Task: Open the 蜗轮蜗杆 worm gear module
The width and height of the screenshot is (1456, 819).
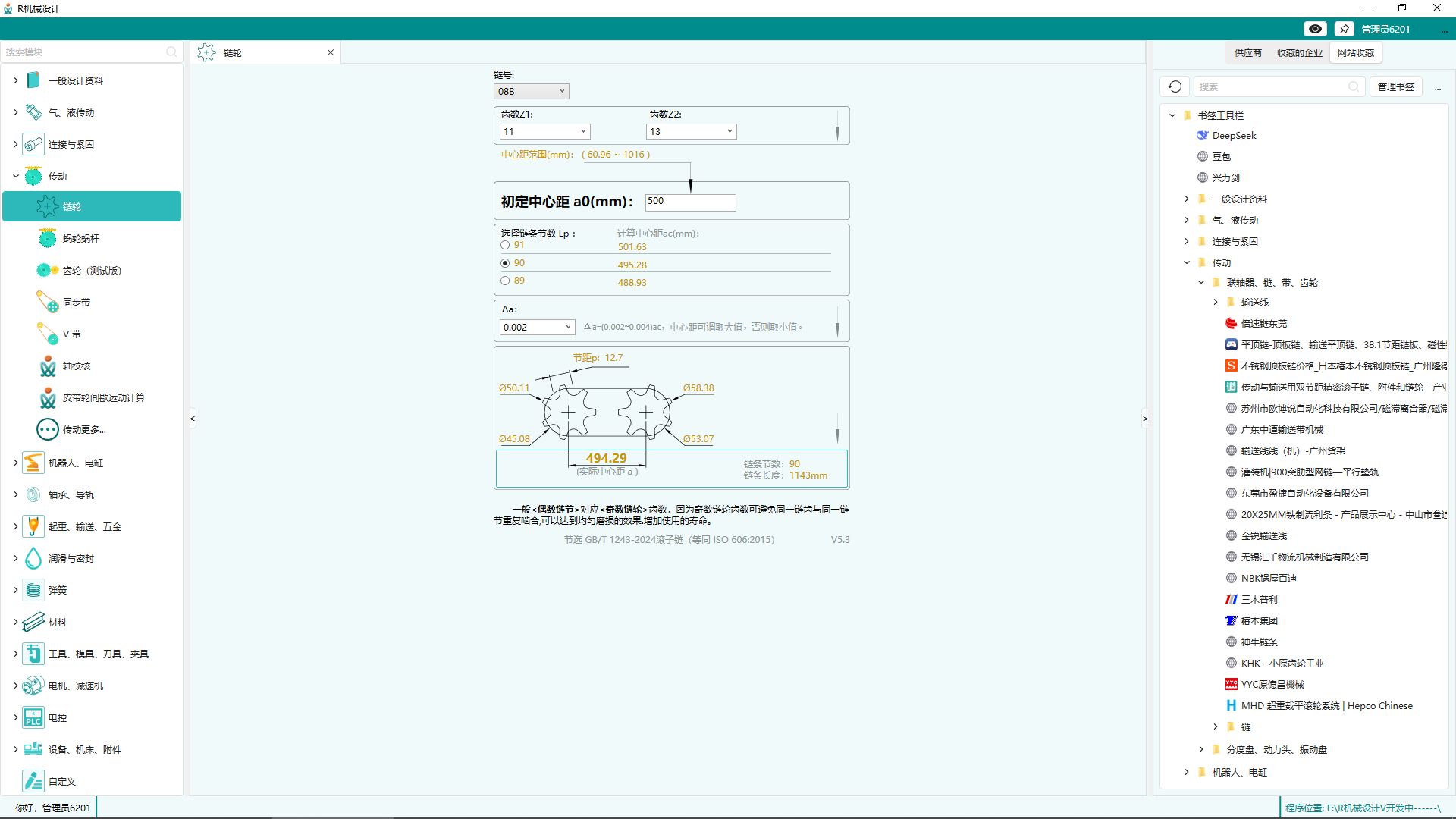Action: tap(80, 239)
